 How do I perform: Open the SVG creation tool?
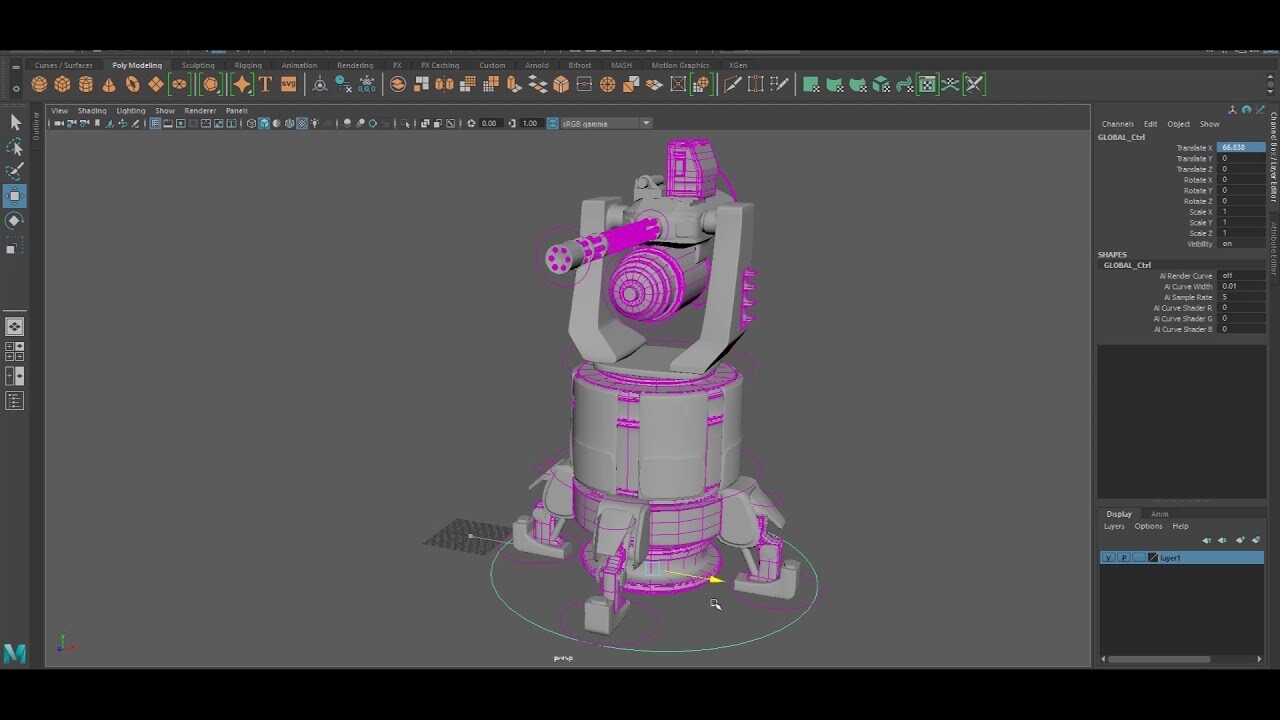pyautogui.click(x=289, y=84)
